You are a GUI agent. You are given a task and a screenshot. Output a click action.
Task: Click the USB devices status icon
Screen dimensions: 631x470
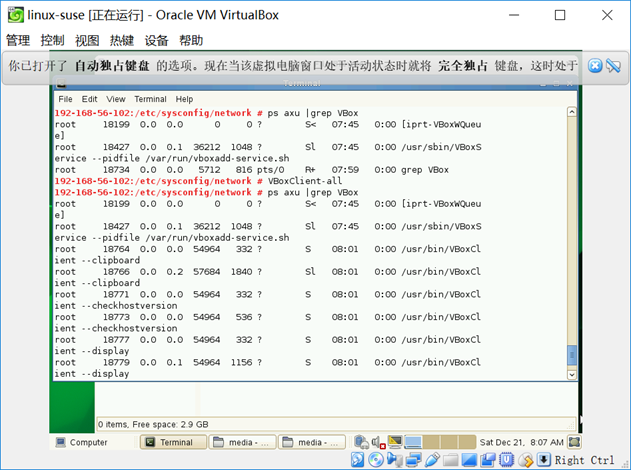pyautogui.click(x=432, y=460)
